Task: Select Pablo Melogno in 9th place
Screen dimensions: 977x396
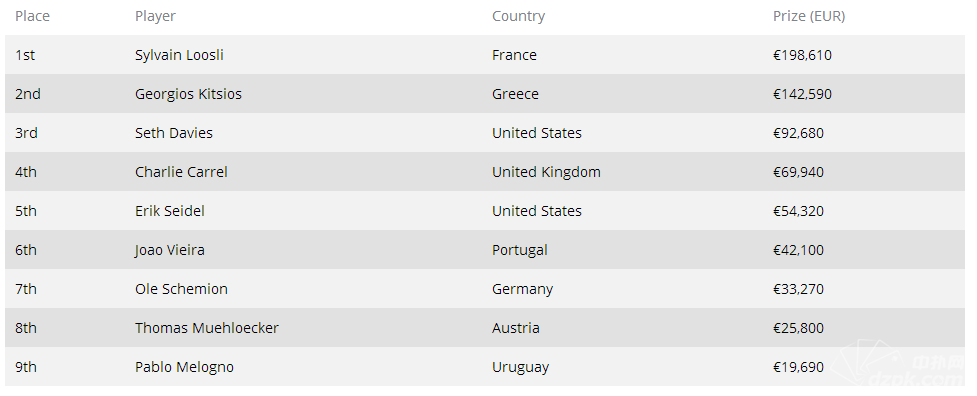Action: 184,367
